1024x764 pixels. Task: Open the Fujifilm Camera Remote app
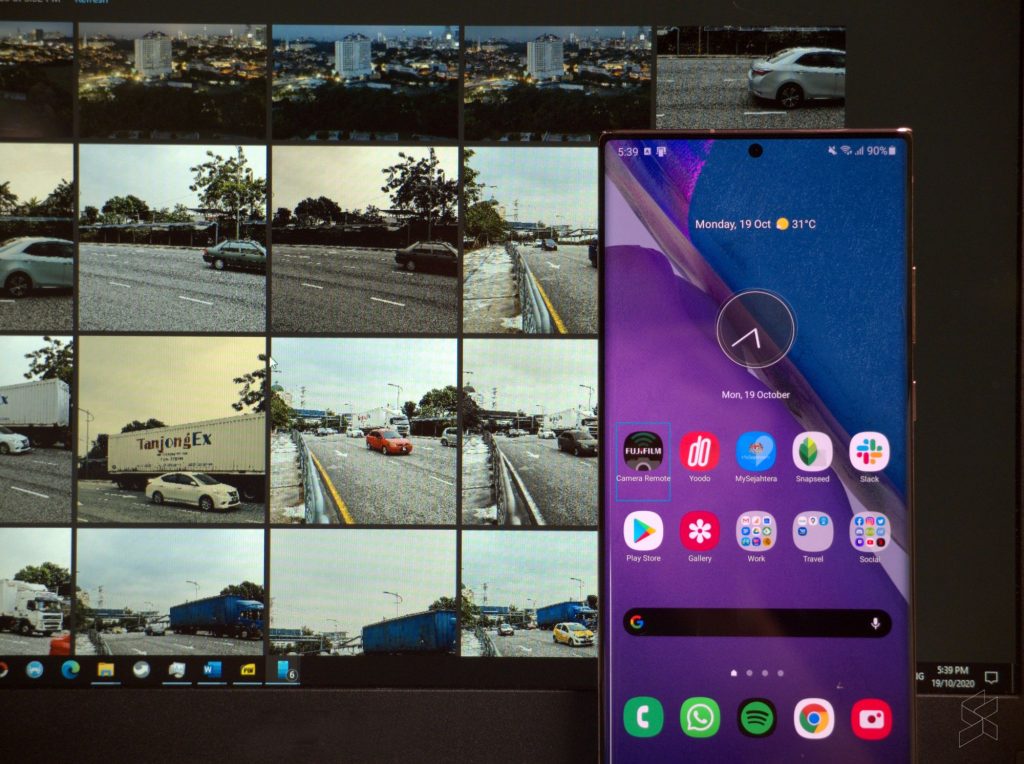point(643,451)
